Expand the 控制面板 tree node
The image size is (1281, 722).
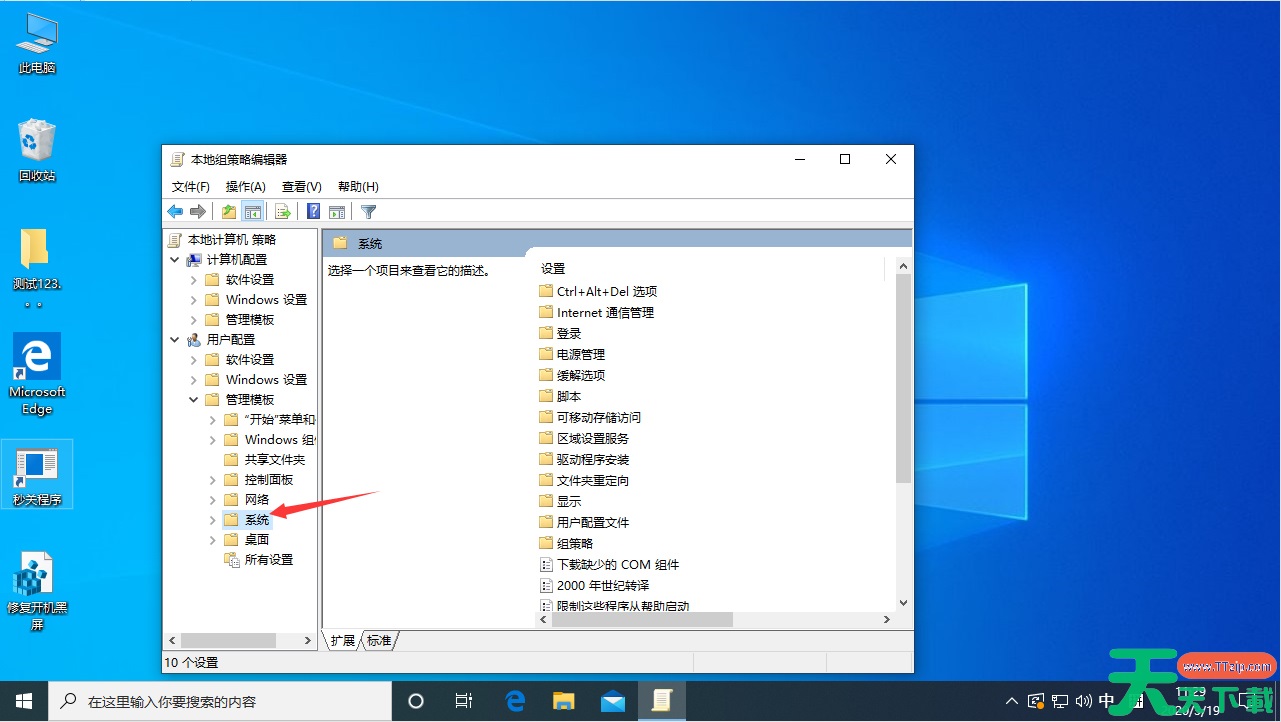[213, 480]
